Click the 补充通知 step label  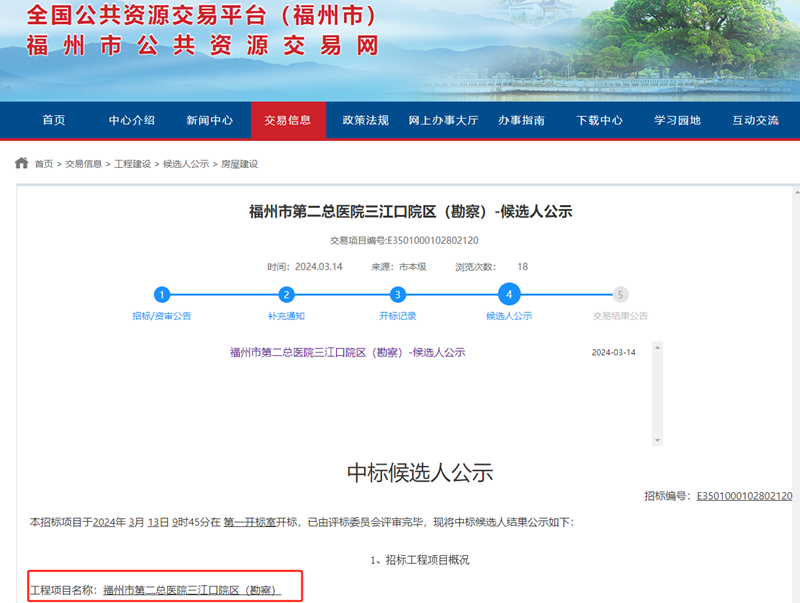286,316
